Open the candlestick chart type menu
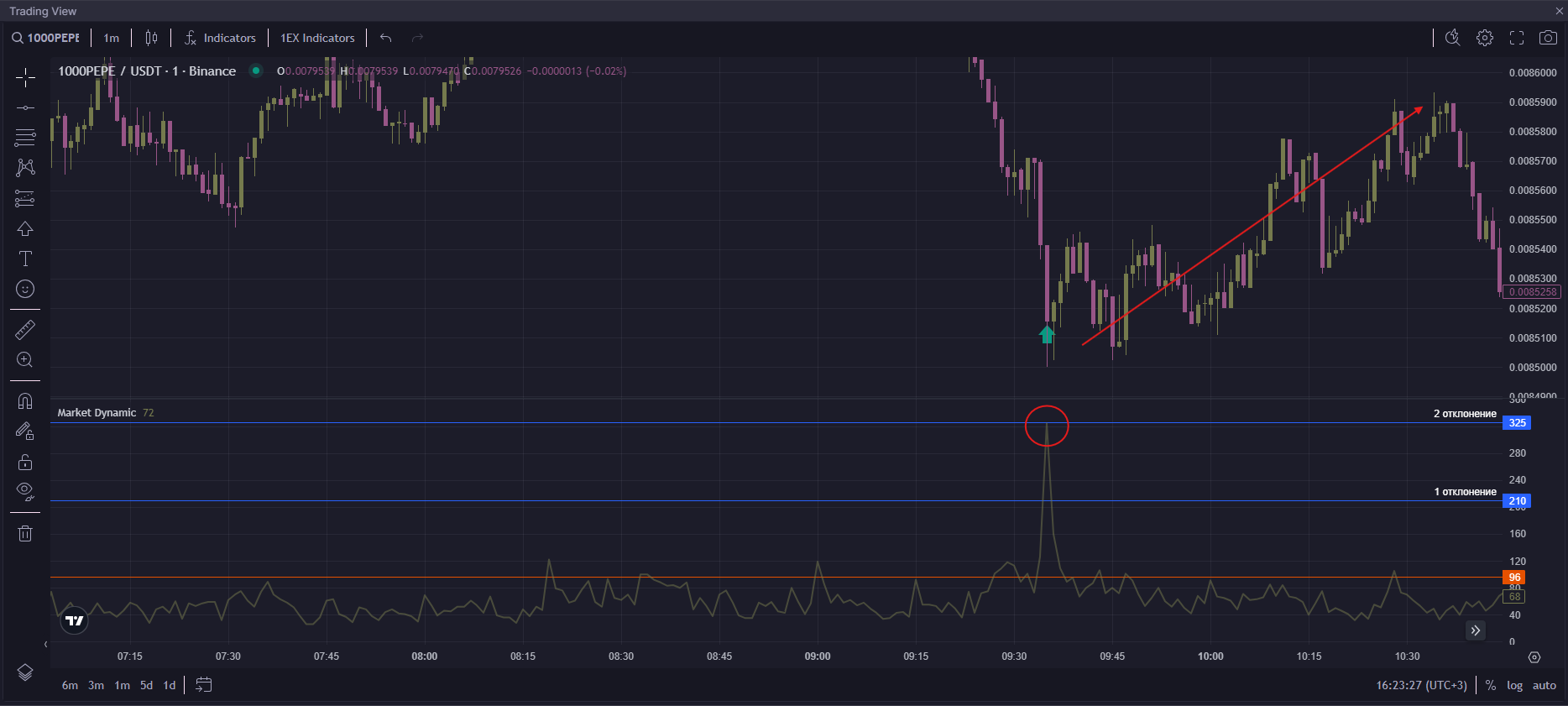 click(151, 38)
